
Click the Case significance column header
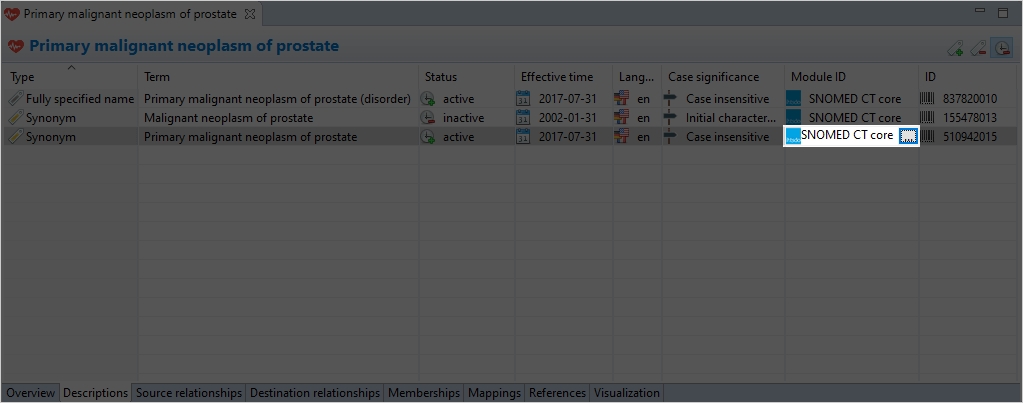(x=713, y=77)
